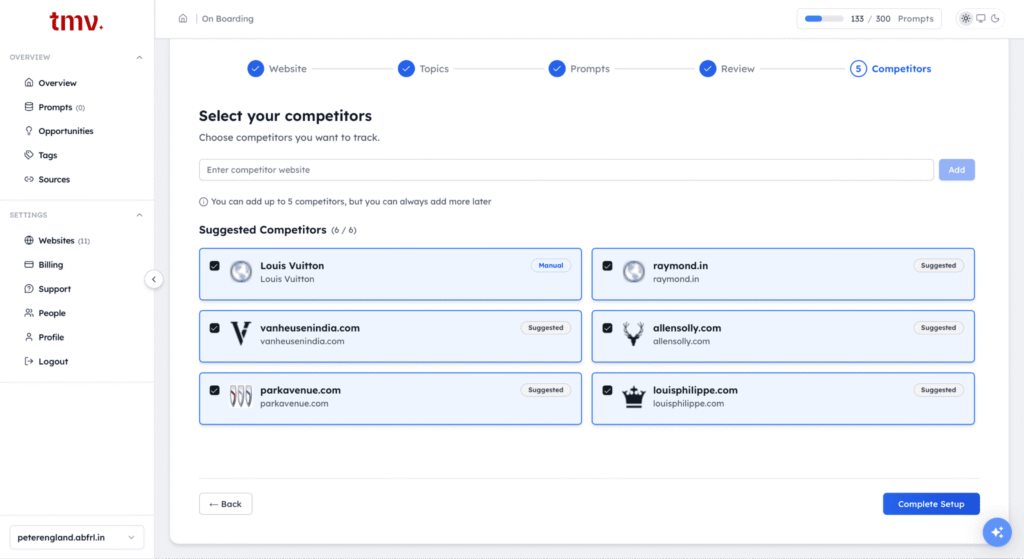
Task: Click the home breadcrumb icon
Action: coord(183,18)
